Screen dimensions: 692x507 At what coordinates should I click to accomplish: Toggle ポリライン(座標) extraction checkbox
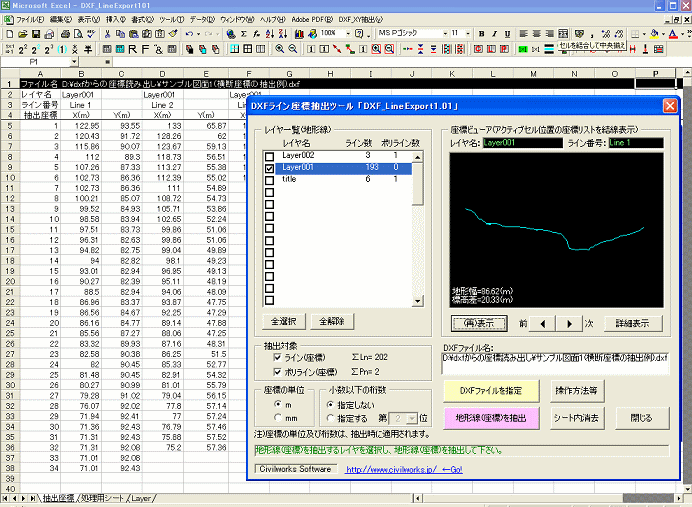[x=277, y=372]
